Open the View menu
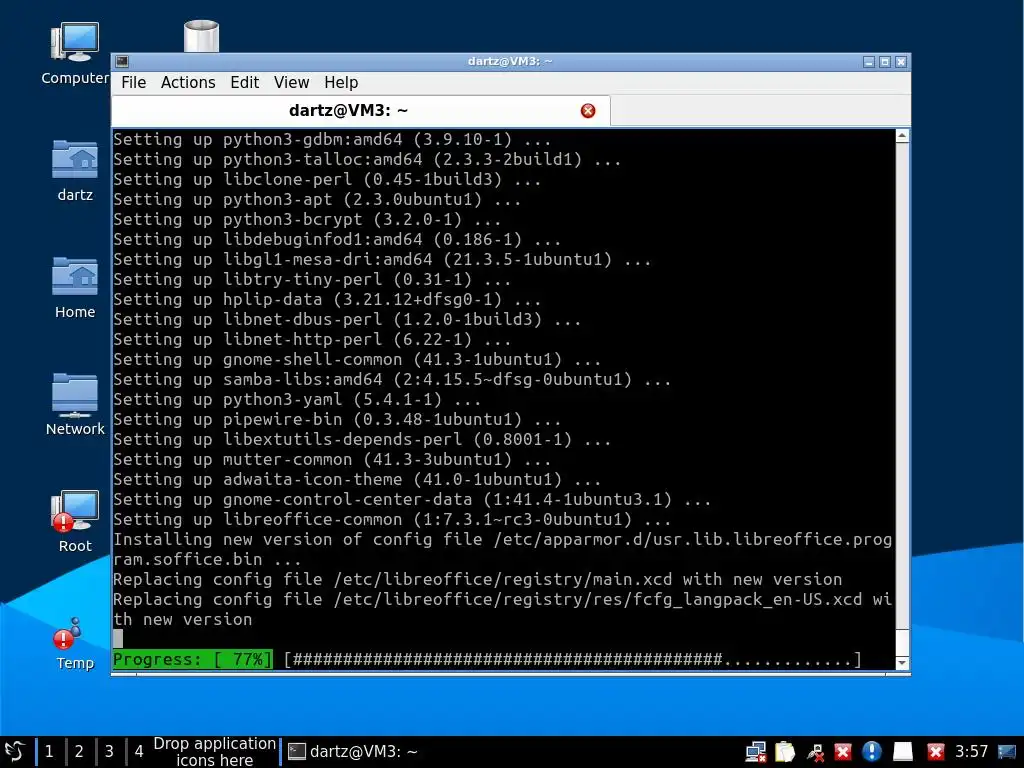The image size is (1024, 768). (291, 82)
